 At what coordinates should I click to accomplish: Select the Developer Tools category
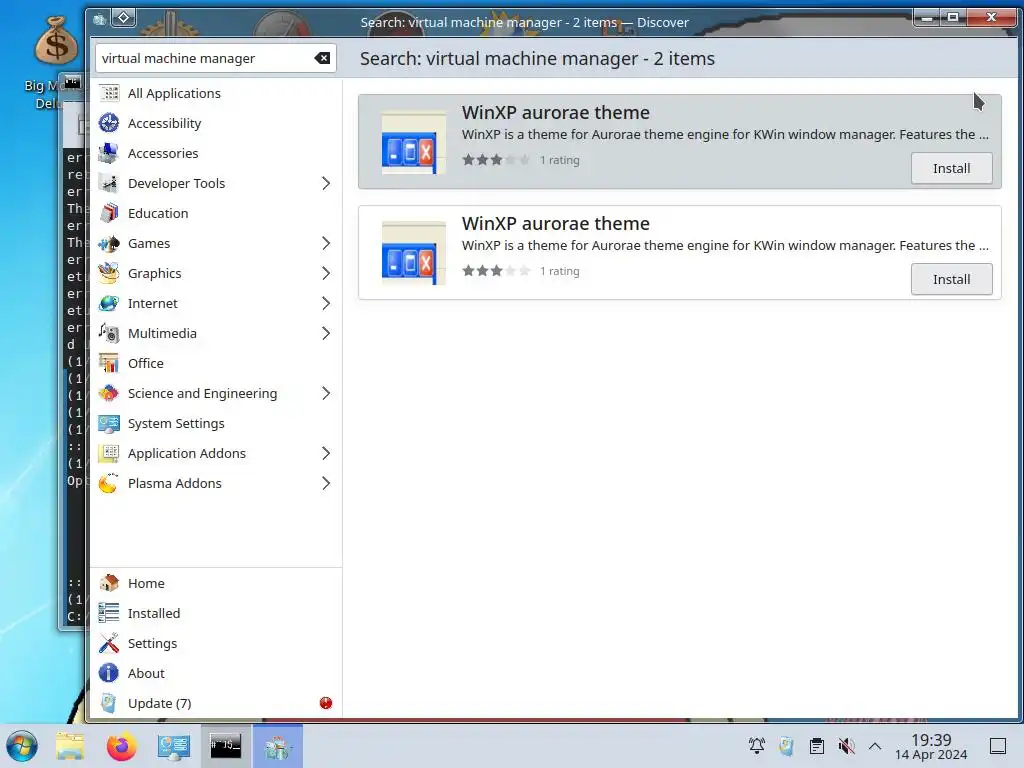pos(216,184)
